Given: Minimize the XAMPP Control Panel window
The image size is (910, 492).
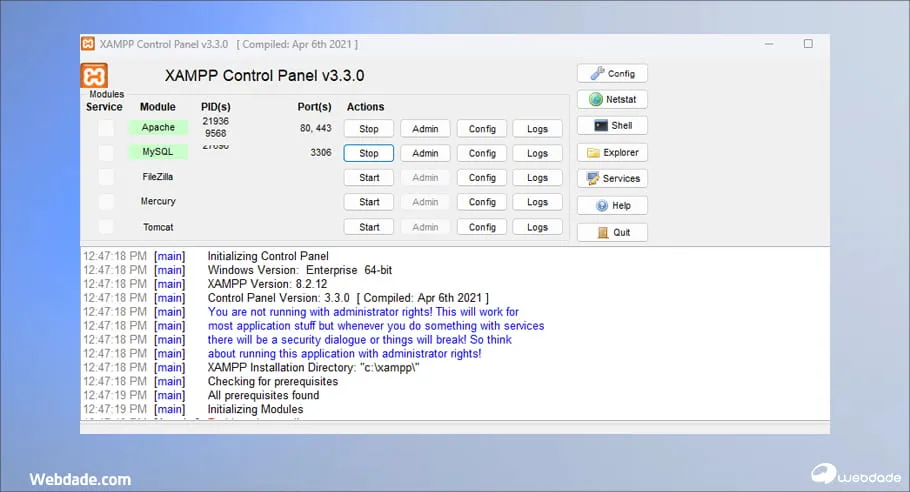Looking at the screenshot, I should click(769, 44).
